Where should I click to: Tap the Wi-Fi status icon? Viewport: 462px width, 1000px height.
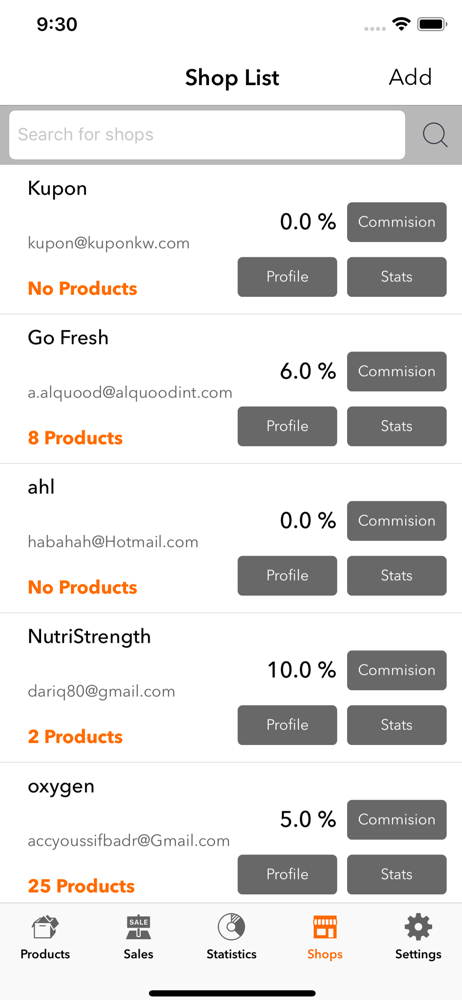(x=401, y=24)
